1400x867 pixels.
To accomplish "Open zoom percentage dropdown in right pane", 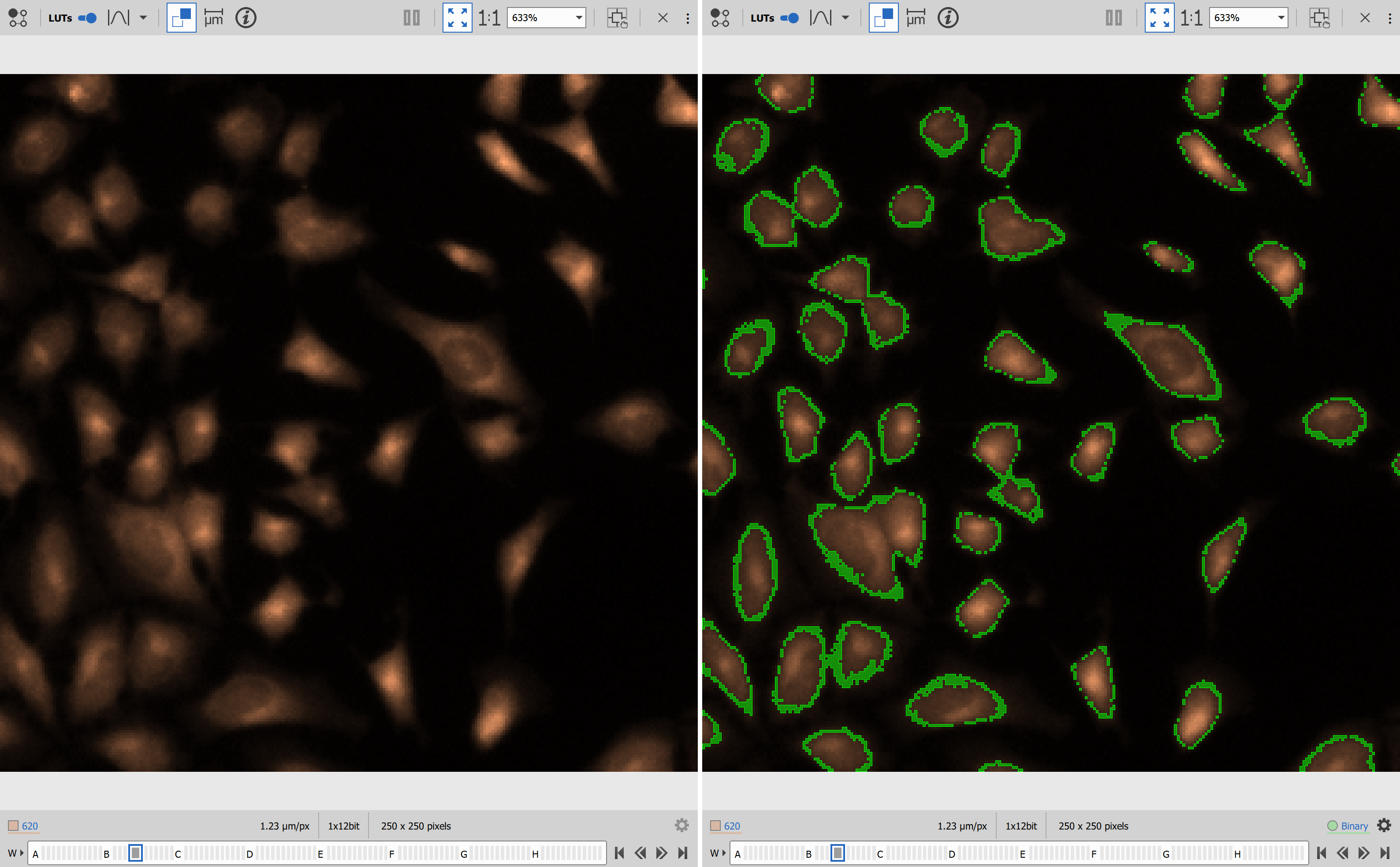I will pyautogui.click(x=1281, y=18).
